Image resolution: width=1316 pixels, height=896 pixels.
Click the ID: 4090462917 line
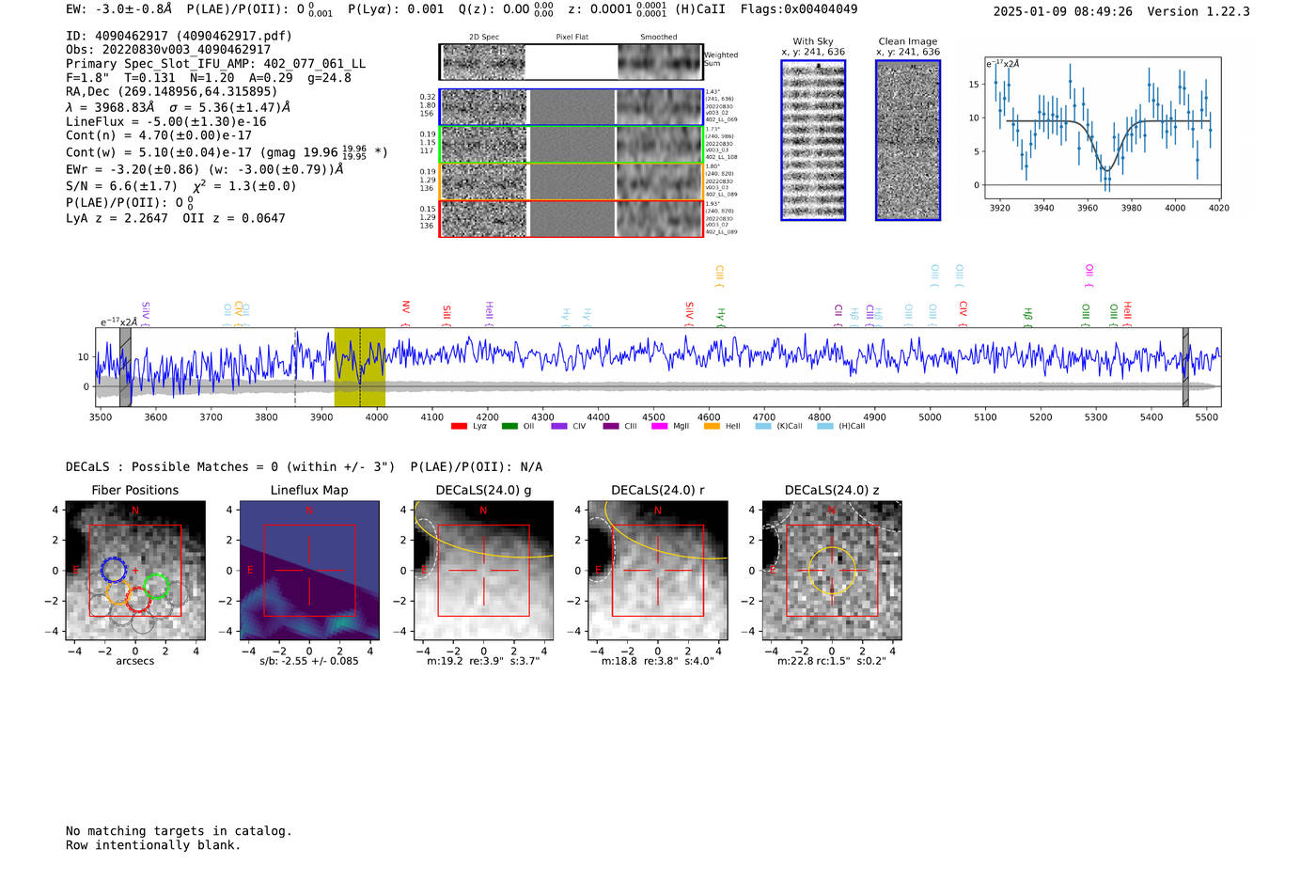179,36
